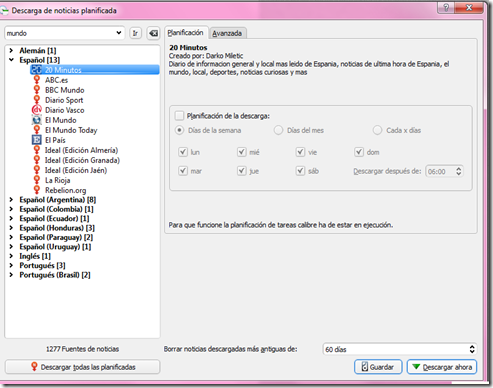Expand the Portugués (Brasil) [2] group
The height and width of the screenshot is (388, 493).
(11, 275)
